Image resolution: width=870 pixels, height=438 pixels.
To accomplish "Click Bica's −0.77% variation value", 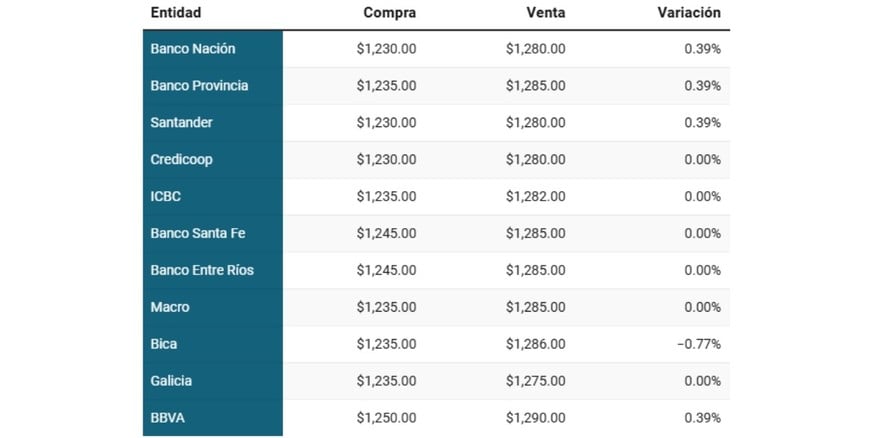I will click(x=698, y=345).
